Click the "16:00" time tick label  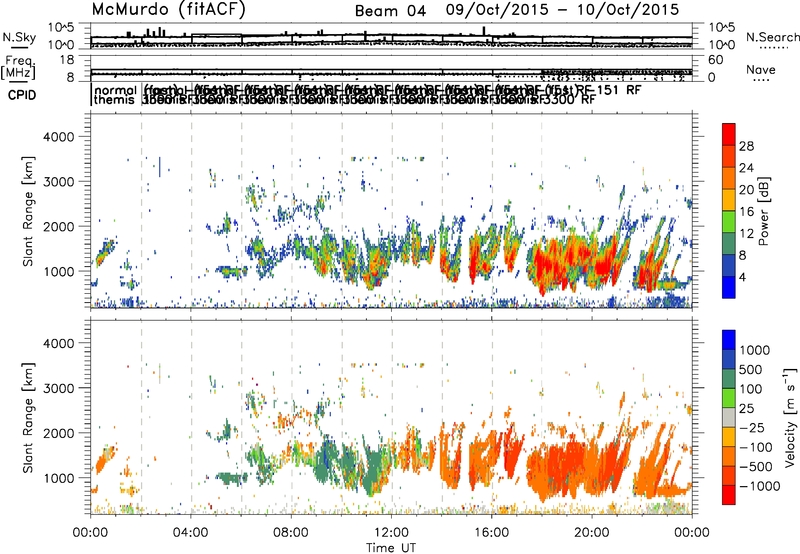click(x=491, y=533)
